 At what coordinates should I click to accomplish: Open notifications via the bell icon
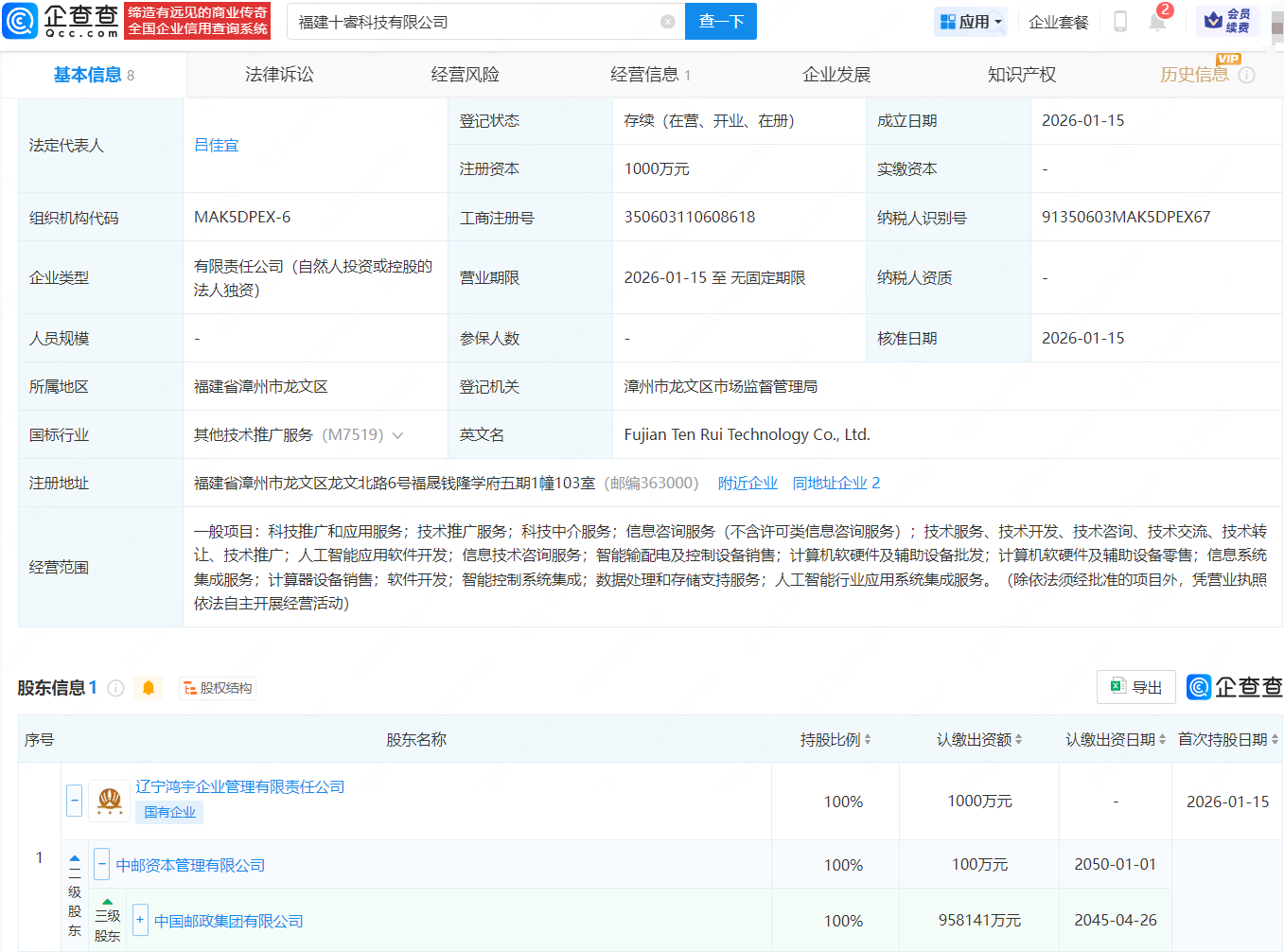point(1155,21)
